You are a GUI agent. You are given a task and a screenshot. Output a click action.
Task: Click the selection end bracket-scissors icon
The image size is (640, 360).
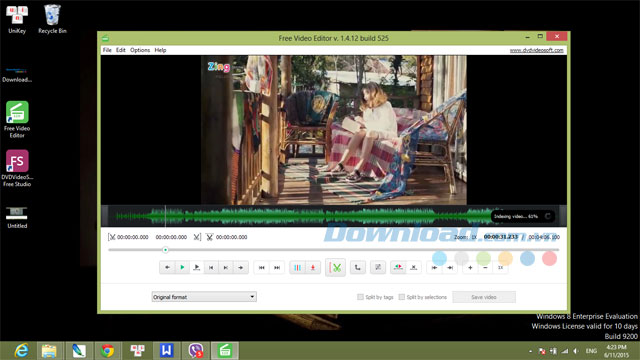click(x=197, y=237)
